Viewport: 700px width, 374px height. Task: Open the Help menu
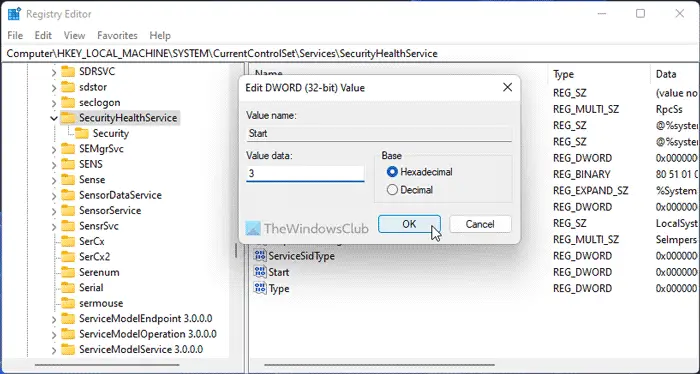click(160, 35)
